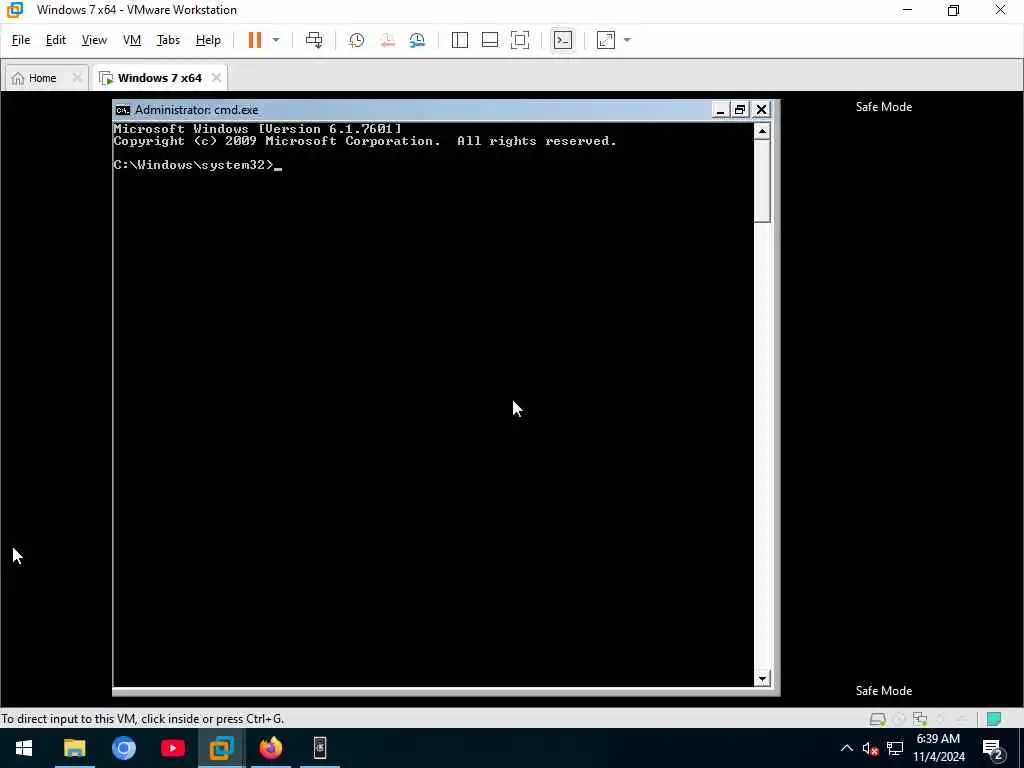The image size is (1024, 768).
Task: Toggle the thumbnail bar view
Action: (490, 40)
